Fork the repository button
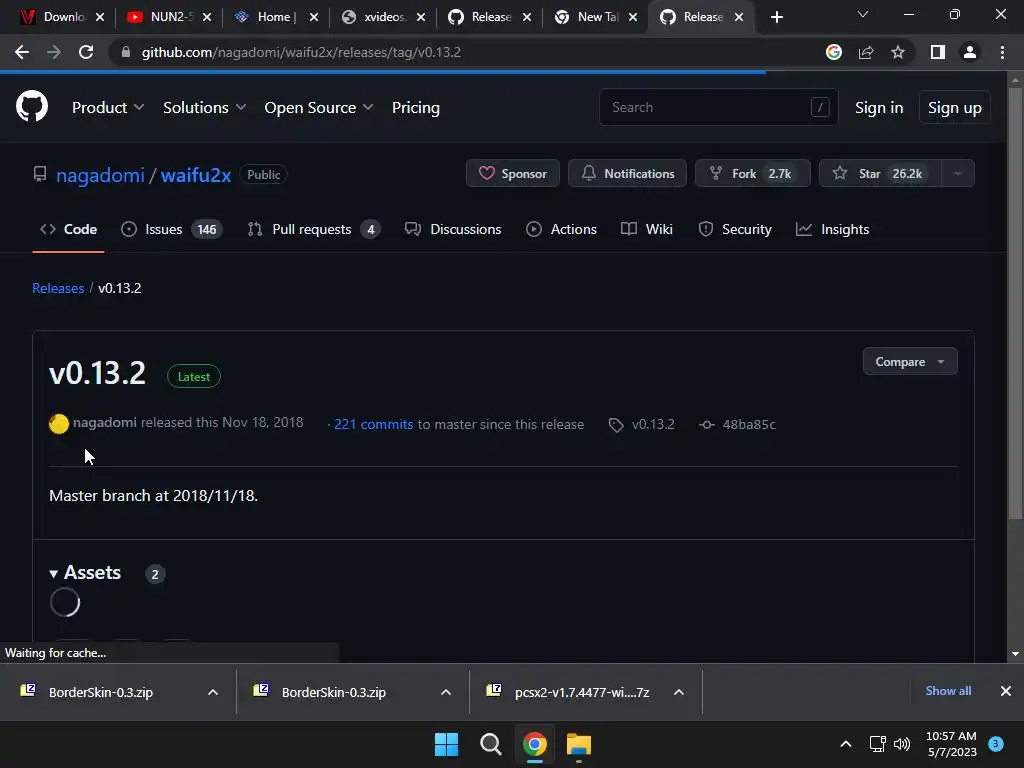Image resolution: width=1024 pixels, height=768 pixels. tap(752, 174)
